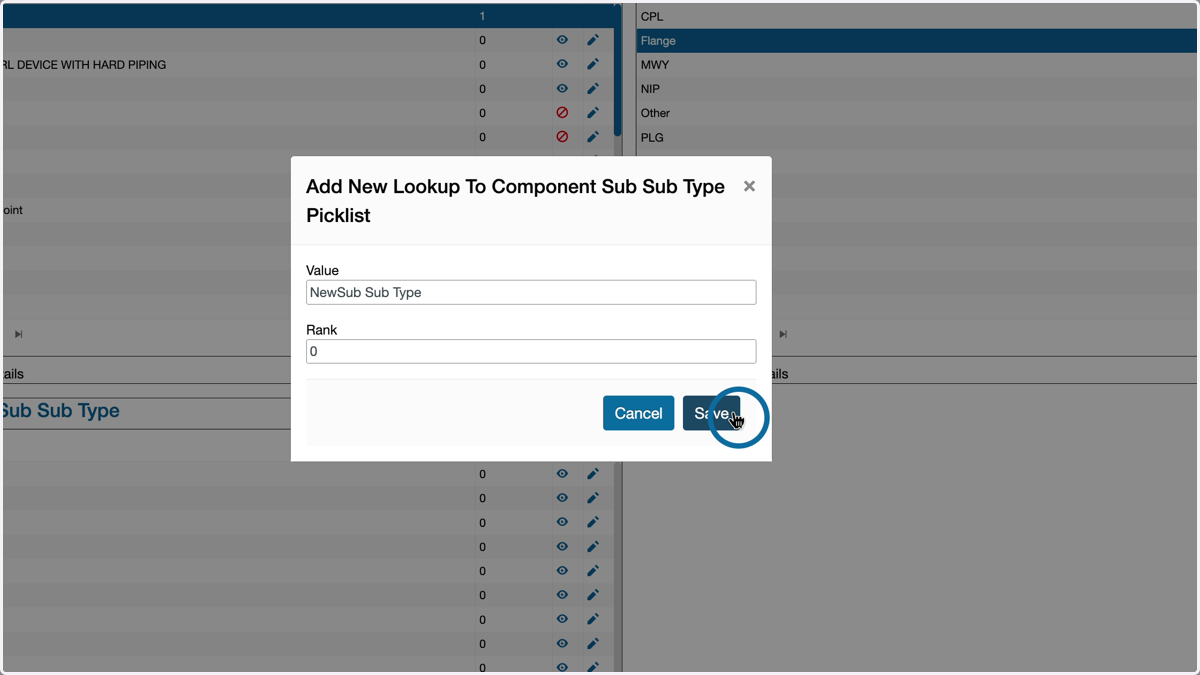This screenshot has width=1200, height=675.
Task: Click the topmost pencil icon in lower table
Action: (x=593, y=474)
